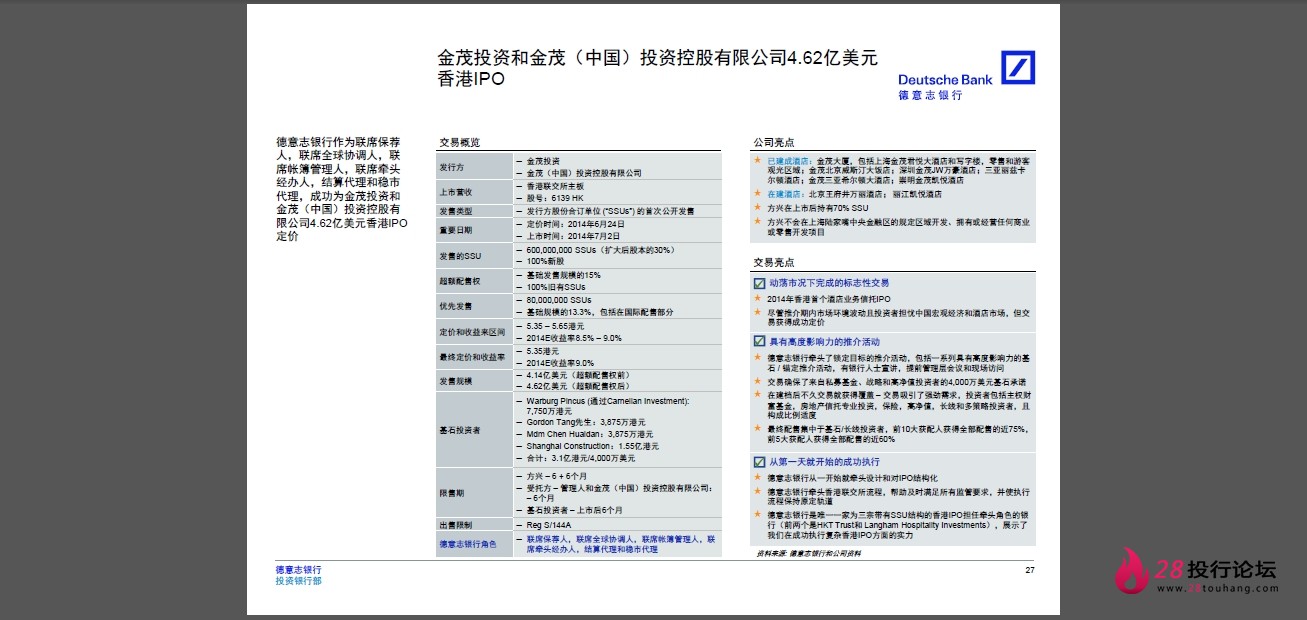This screenshot has width=1307, height=620.
Task: Click the 发售的SSU row label
Action: [x=460, y=256]
